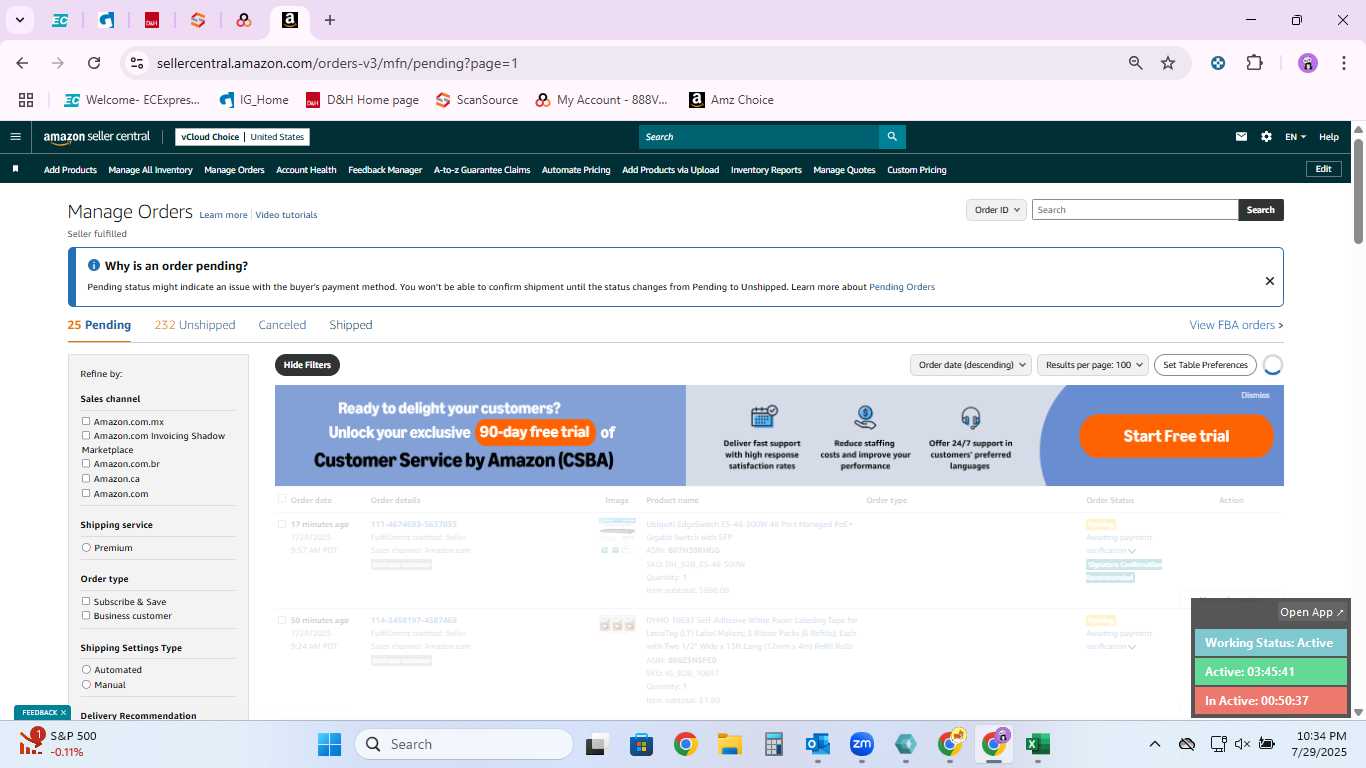This screenshot has width=1366, height=768.
Task: Open Results per page dropdown
Action: click(x=1093, y=365)
